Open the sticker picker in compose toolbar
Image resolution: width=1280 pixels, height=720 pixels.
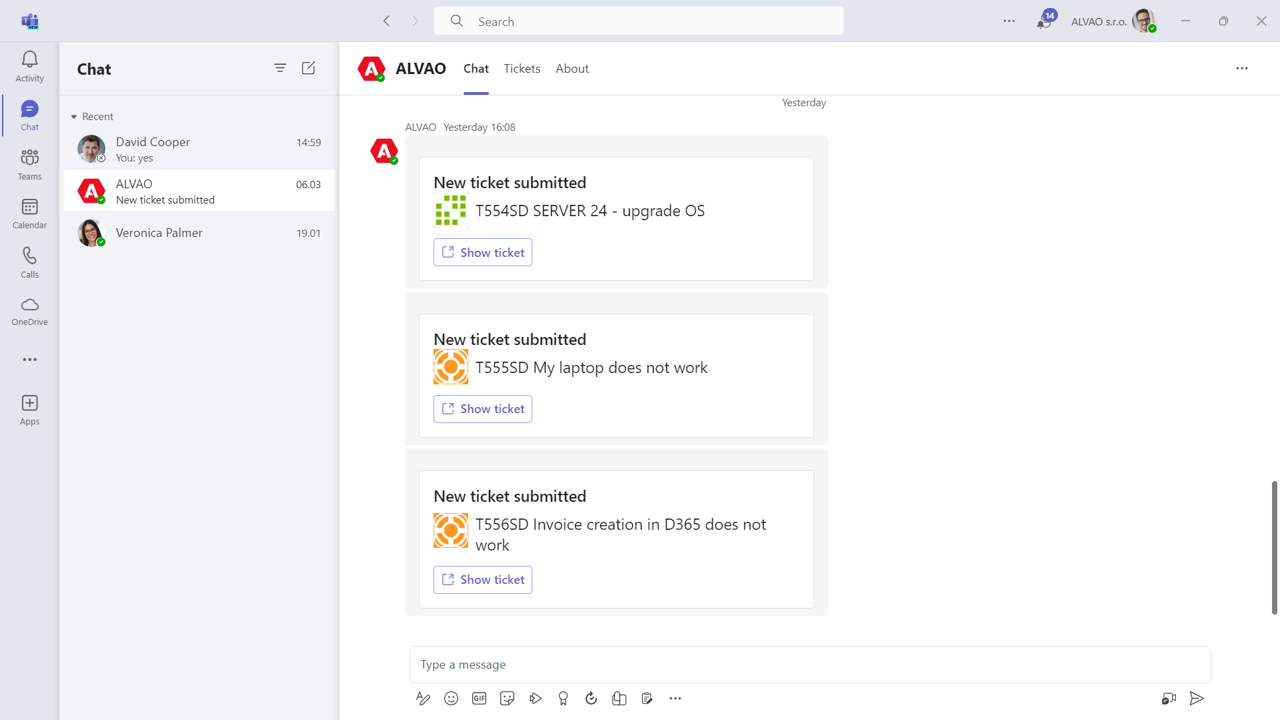pos(507,698)
